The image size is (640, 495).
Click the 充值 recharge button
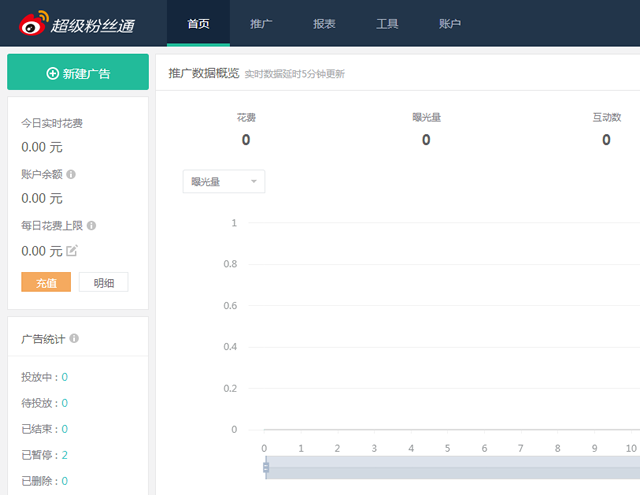46,282
